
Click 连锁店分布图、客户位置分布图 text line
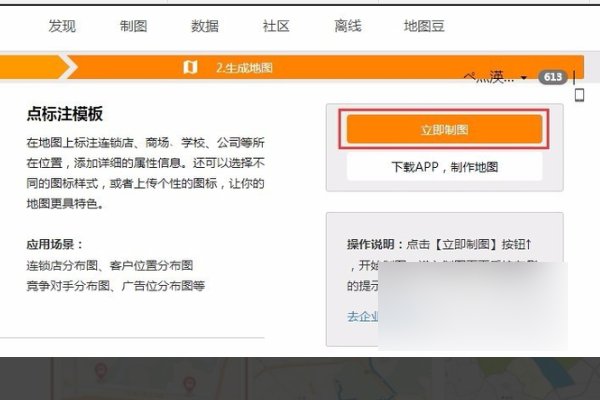coord(110,265)
